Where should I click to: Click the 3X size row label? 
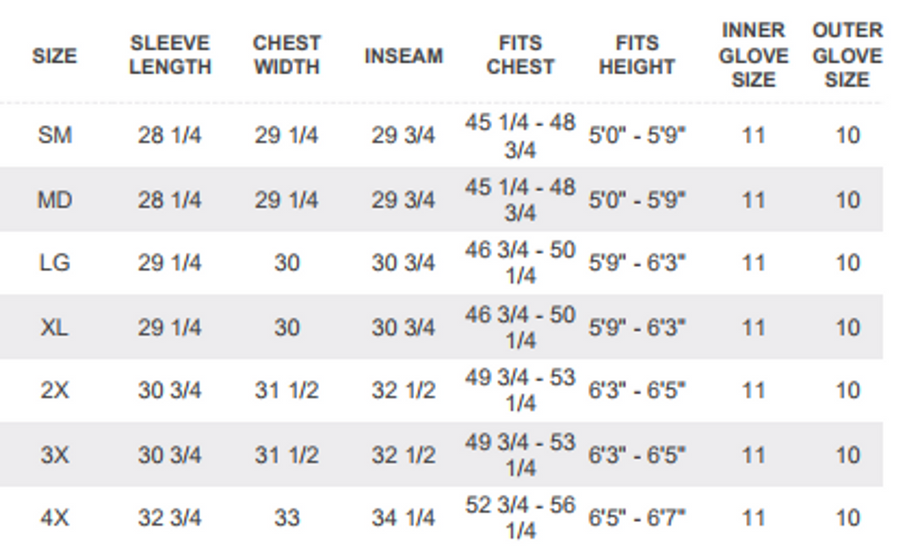pos(54,455)
